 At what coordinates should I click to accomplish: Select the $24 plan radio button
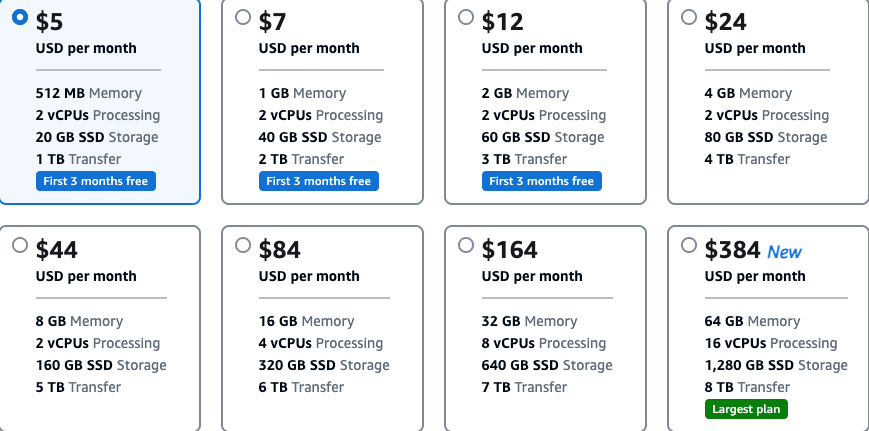click(689, 17)
